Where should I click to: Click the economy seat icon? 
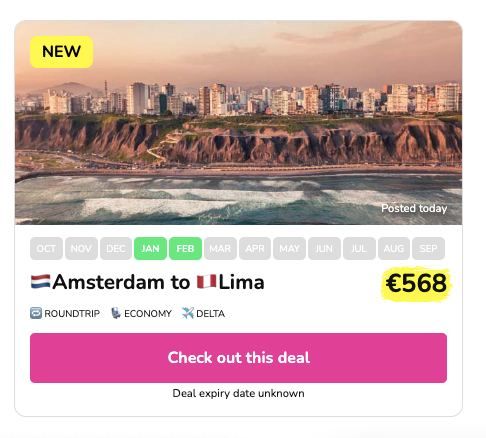click(x=115, y=313)
